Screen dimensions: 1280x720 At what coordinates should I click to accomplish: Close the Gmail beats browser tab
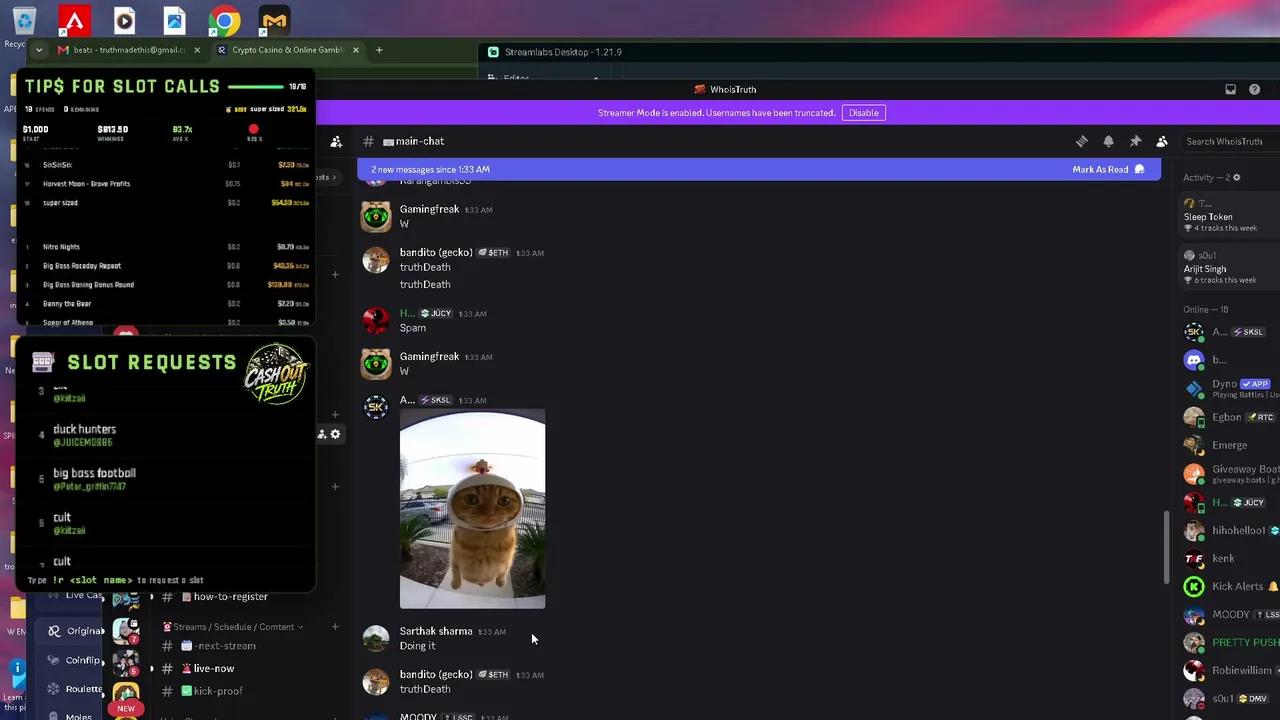[197, 50]
